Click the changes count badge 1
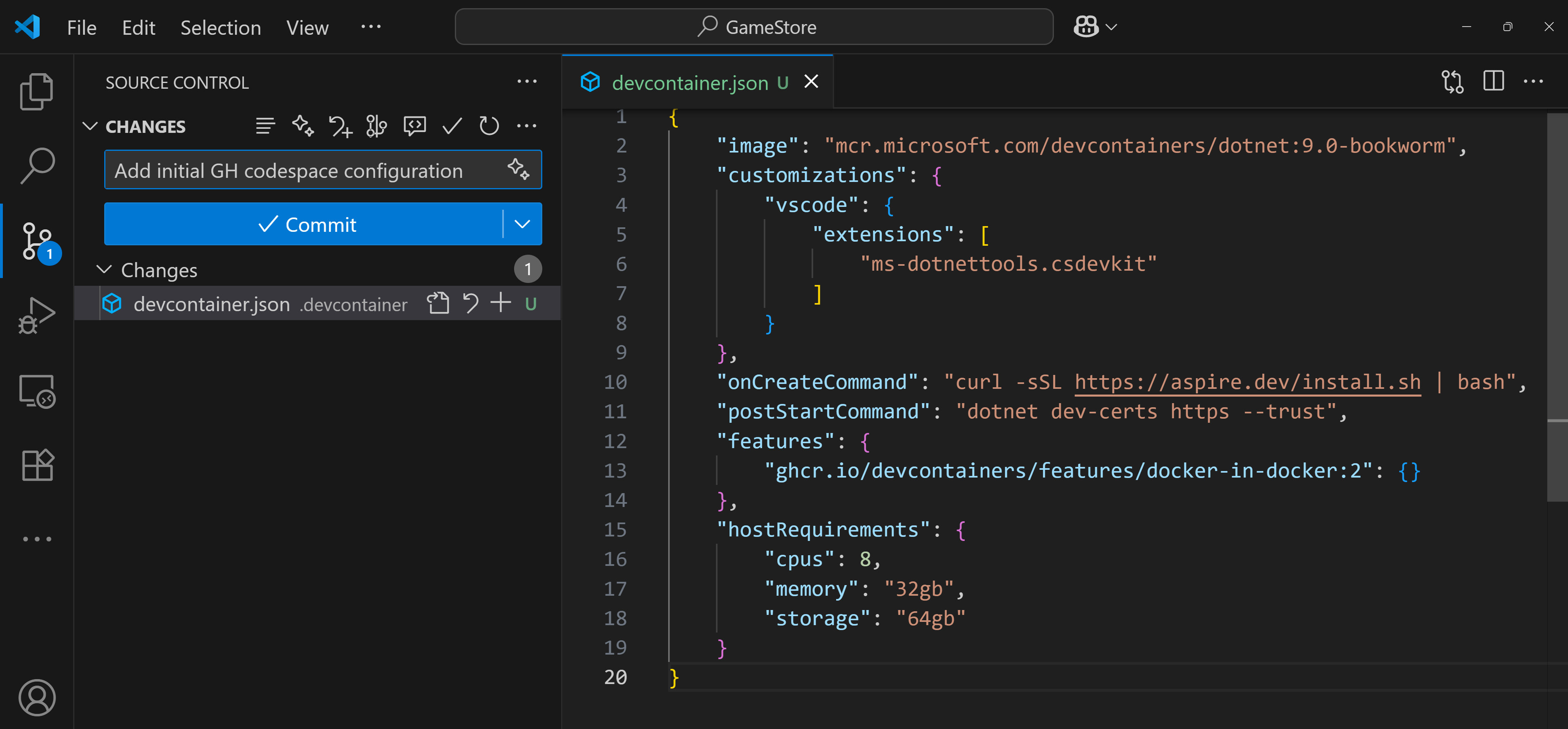This screenshot has height=729, width=1568. click(528, 269)
